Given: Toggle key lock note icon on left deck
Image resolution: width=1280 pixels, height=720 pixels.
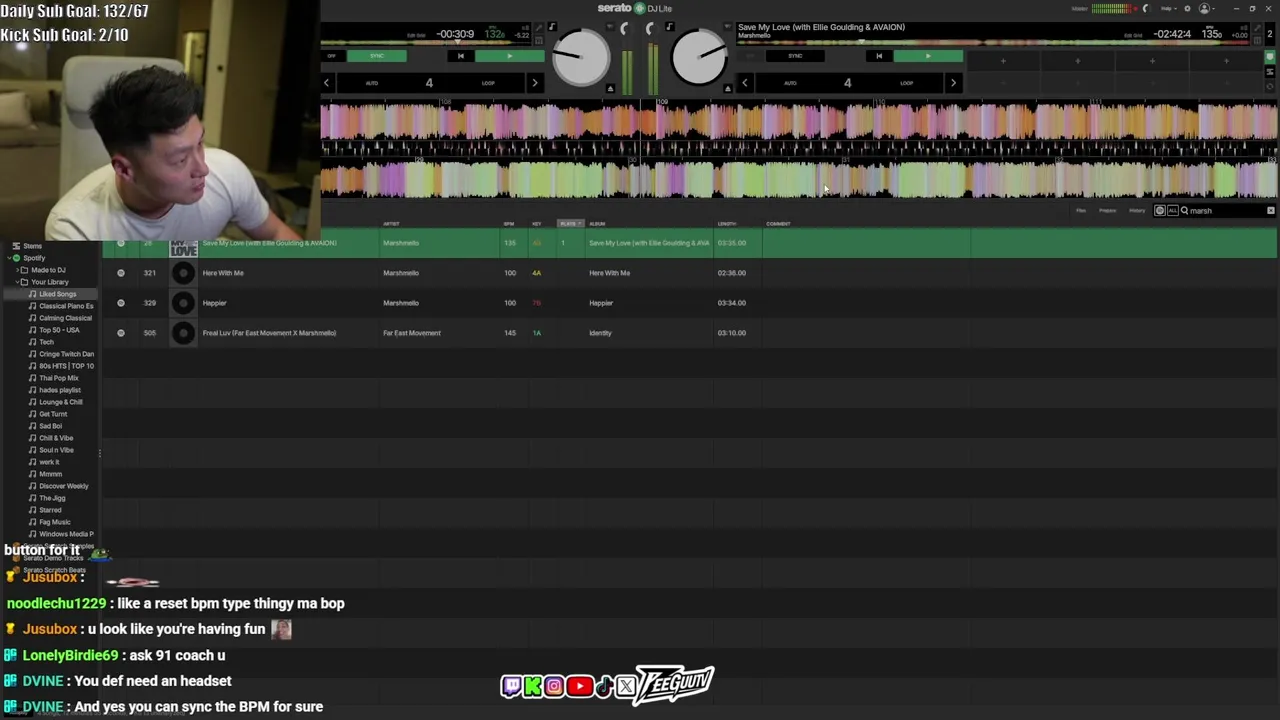Looking at the screenshot, I should click(x=552, y=27).
